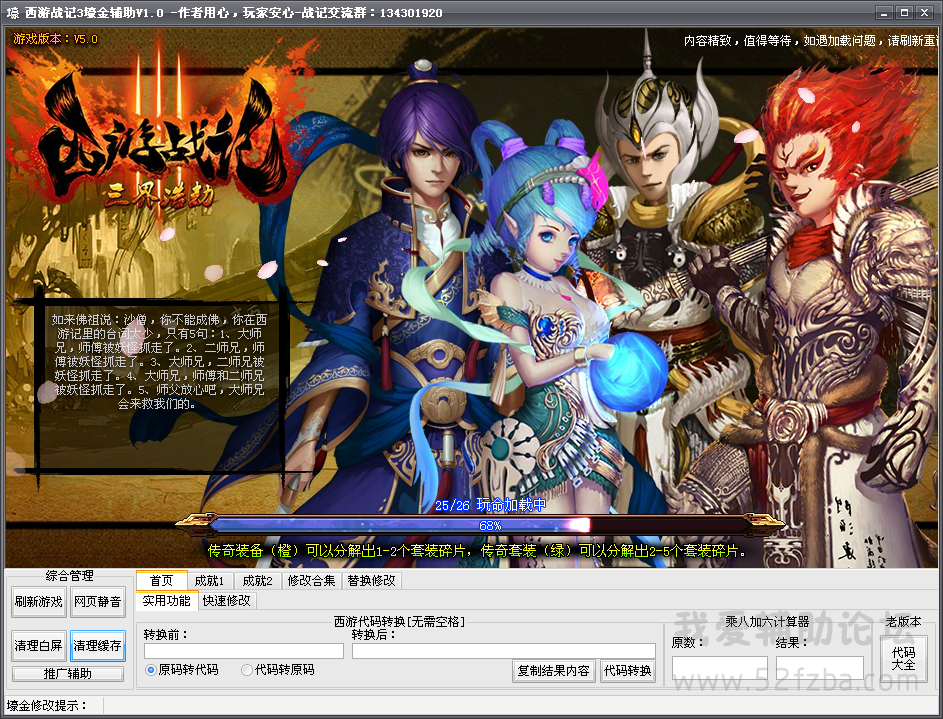The image size is (943, 719).
Task: Click the 内容精致，值得等待 notice text
Action: click(x=811, y=41)
